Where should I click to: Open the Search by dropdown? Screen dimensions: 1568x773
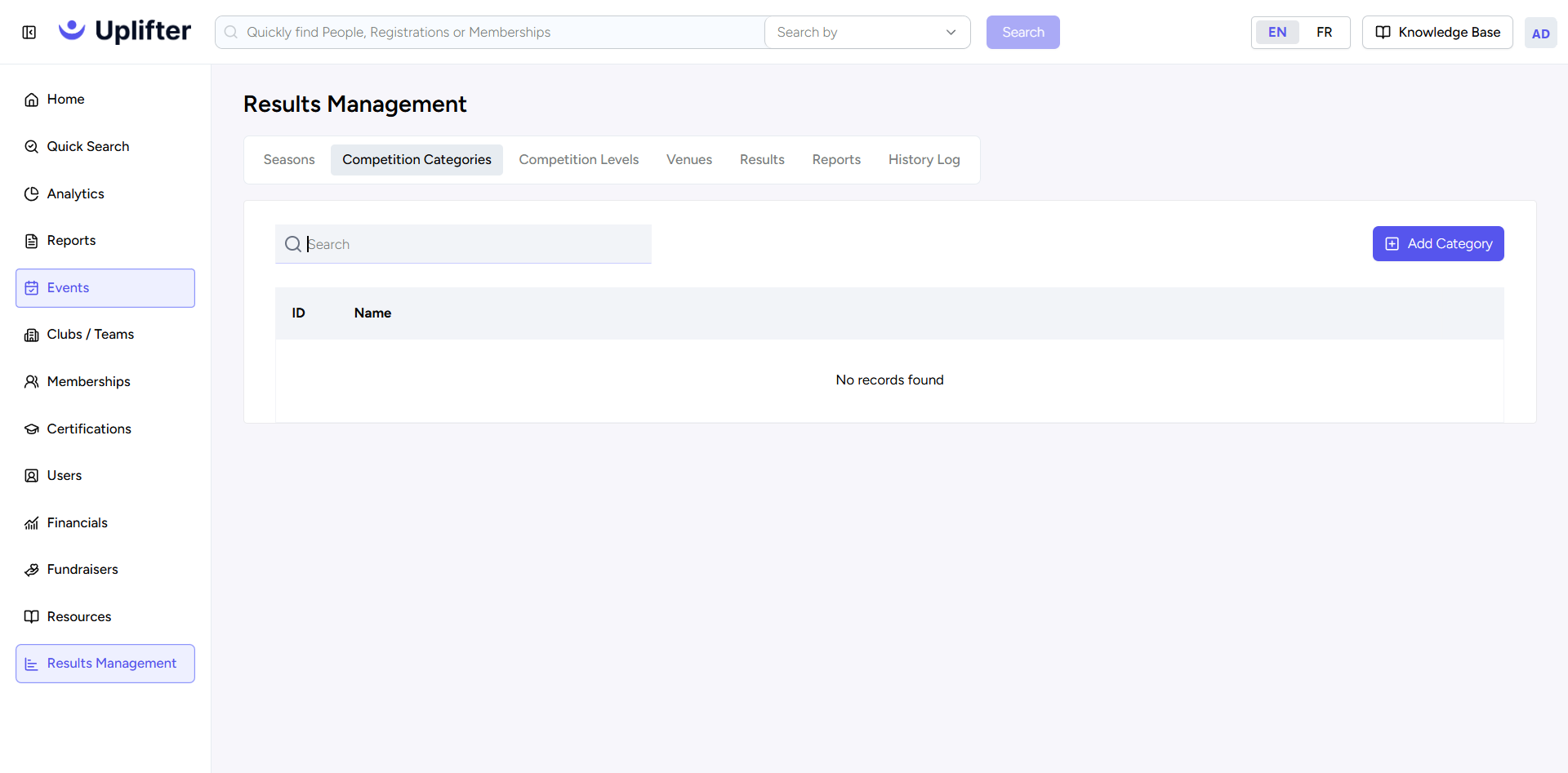pos(867,33)
